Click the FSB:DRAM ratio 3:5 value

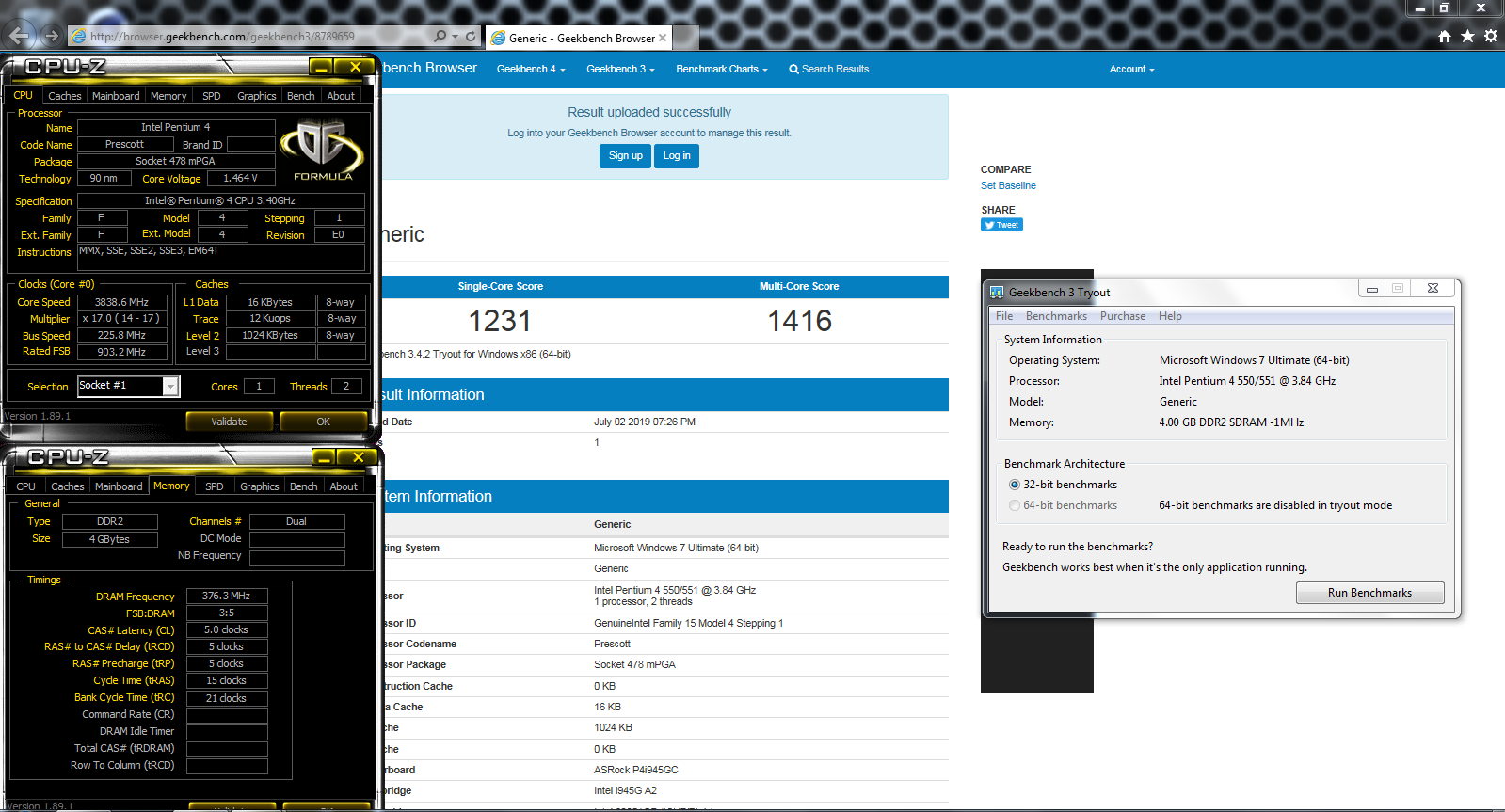(227, 613)
